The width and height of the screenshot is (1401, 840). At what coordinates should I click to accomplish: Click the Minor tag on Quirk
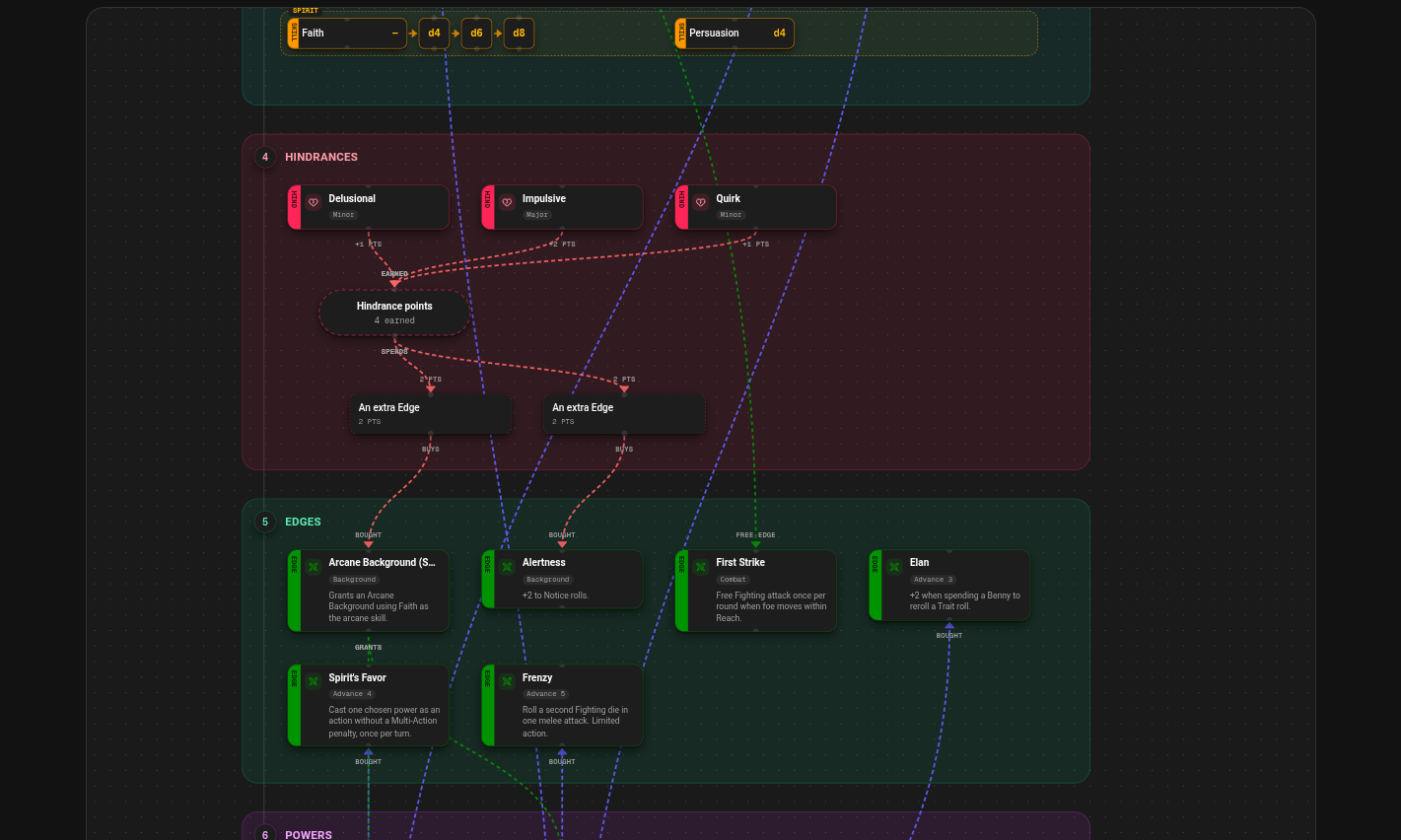[731, 215]
